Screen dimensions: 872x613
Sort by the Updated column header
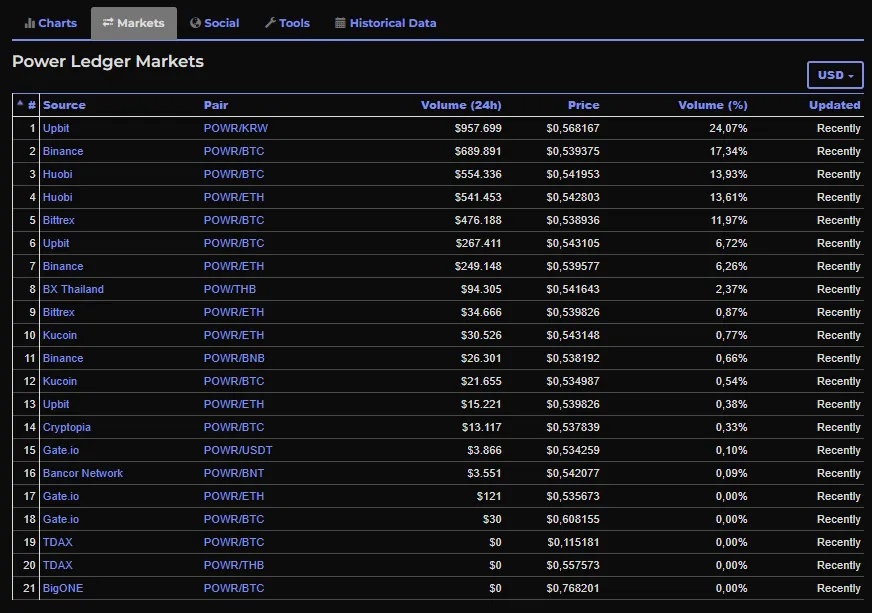(834, 105)
